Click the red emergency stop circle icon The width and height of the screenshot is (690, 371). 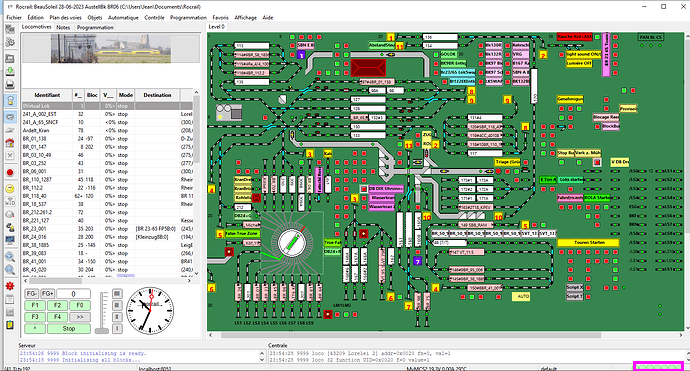tap(10, 172)
